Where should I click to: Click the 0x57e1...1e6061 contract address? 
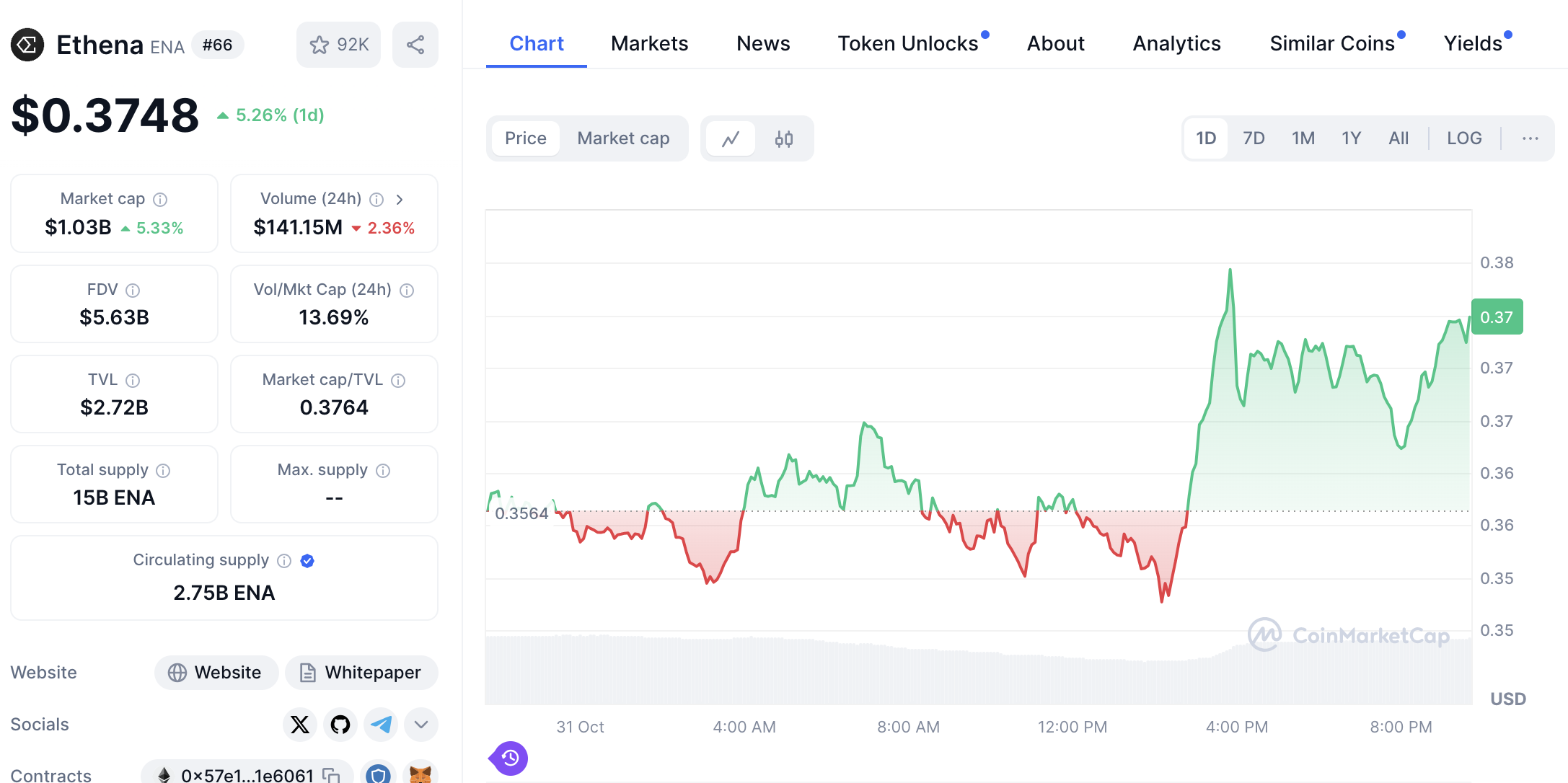click(247, 775)
